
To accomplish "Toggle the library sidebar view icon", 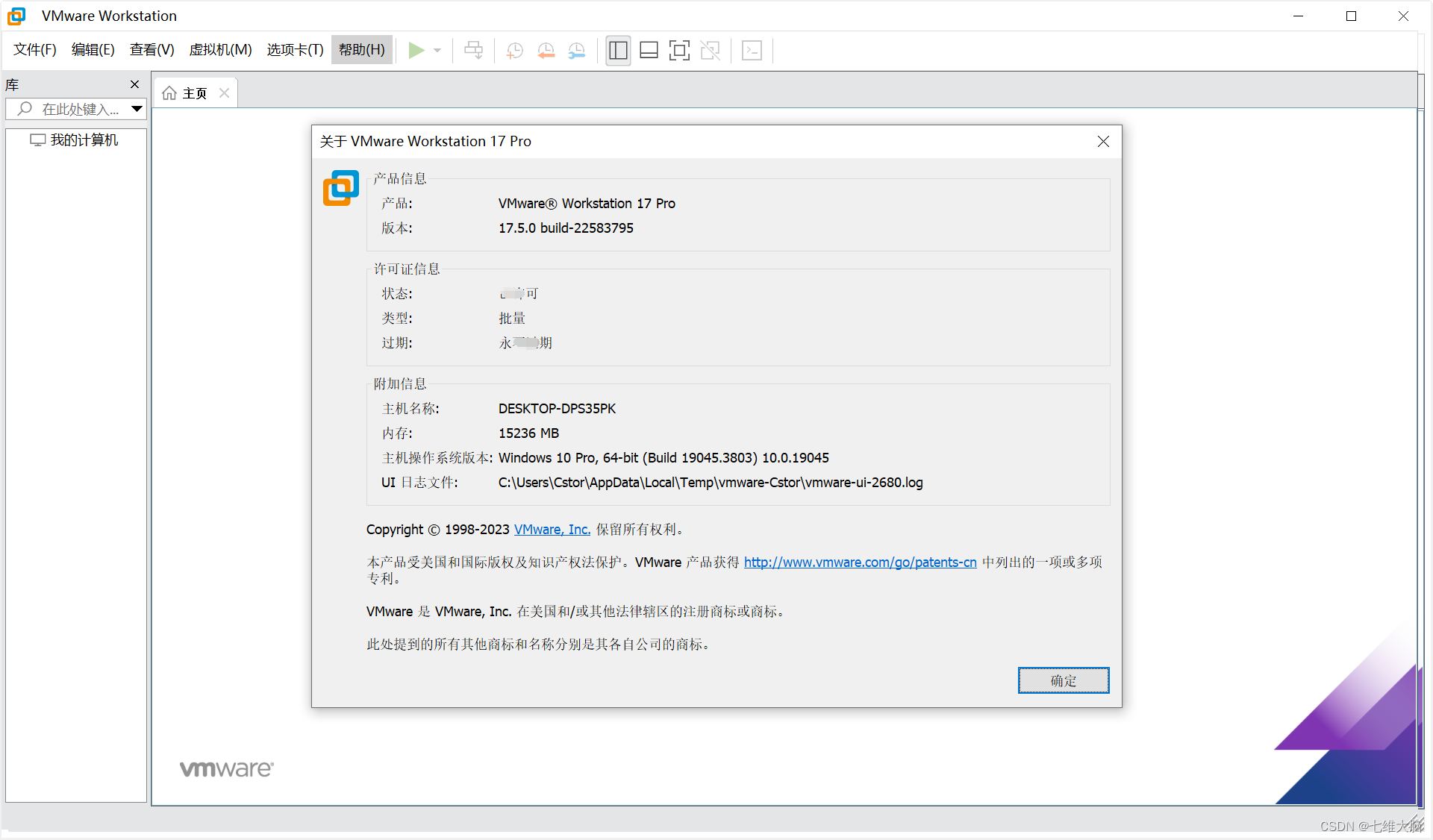I will pyautogui.click(x=618, y=50).
